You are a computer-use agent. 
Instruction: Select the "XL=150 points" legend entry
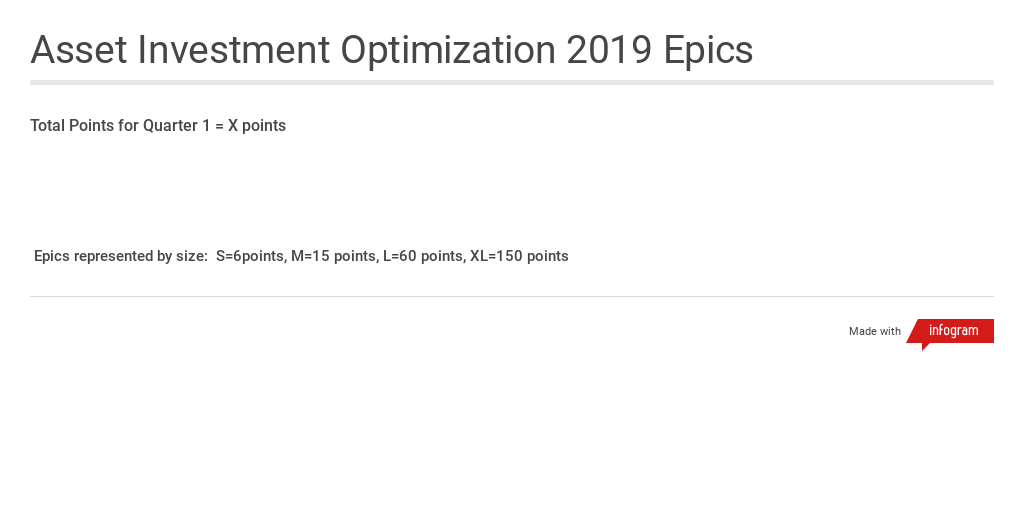click(519, 256)
